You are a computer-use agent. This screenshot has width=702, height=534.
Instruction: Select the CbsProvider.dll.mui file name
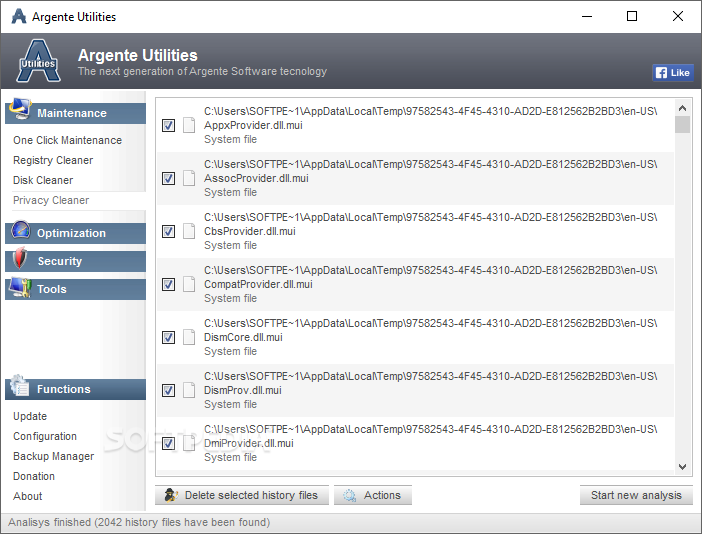click(x=250, y=231)
